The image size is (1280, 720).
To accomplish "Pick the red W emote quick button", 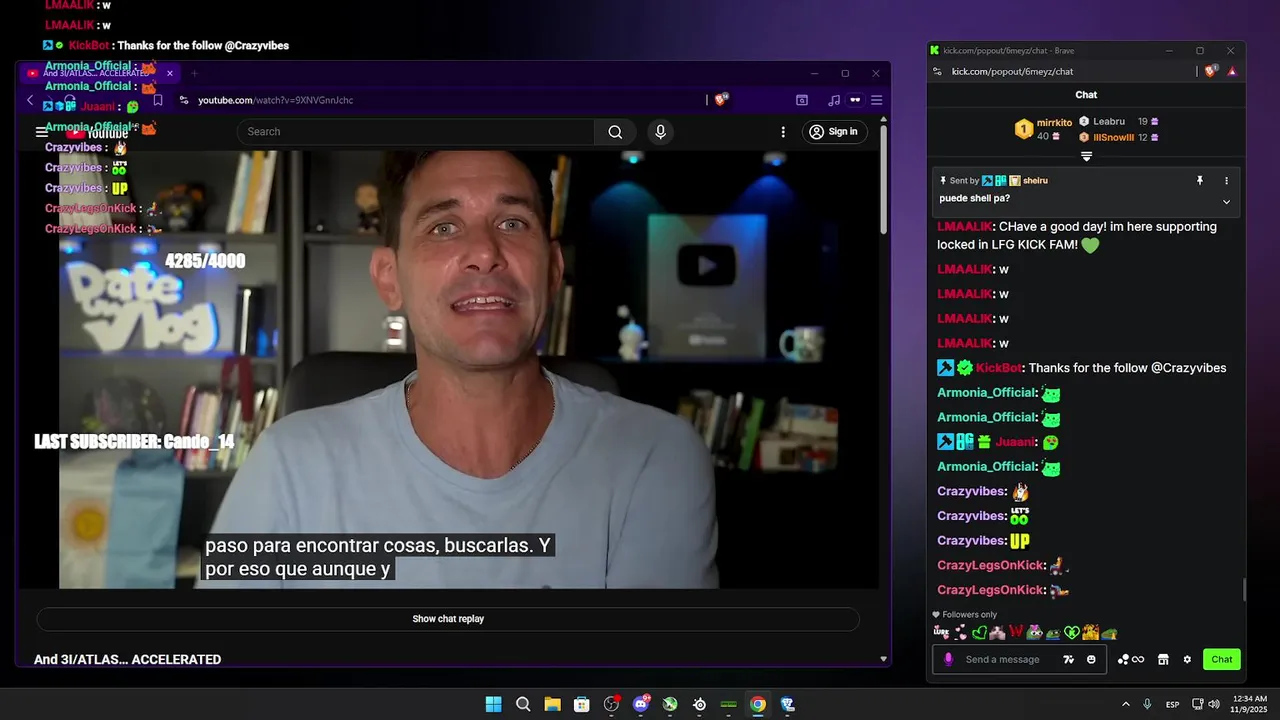I will [x=1016, y=632].
